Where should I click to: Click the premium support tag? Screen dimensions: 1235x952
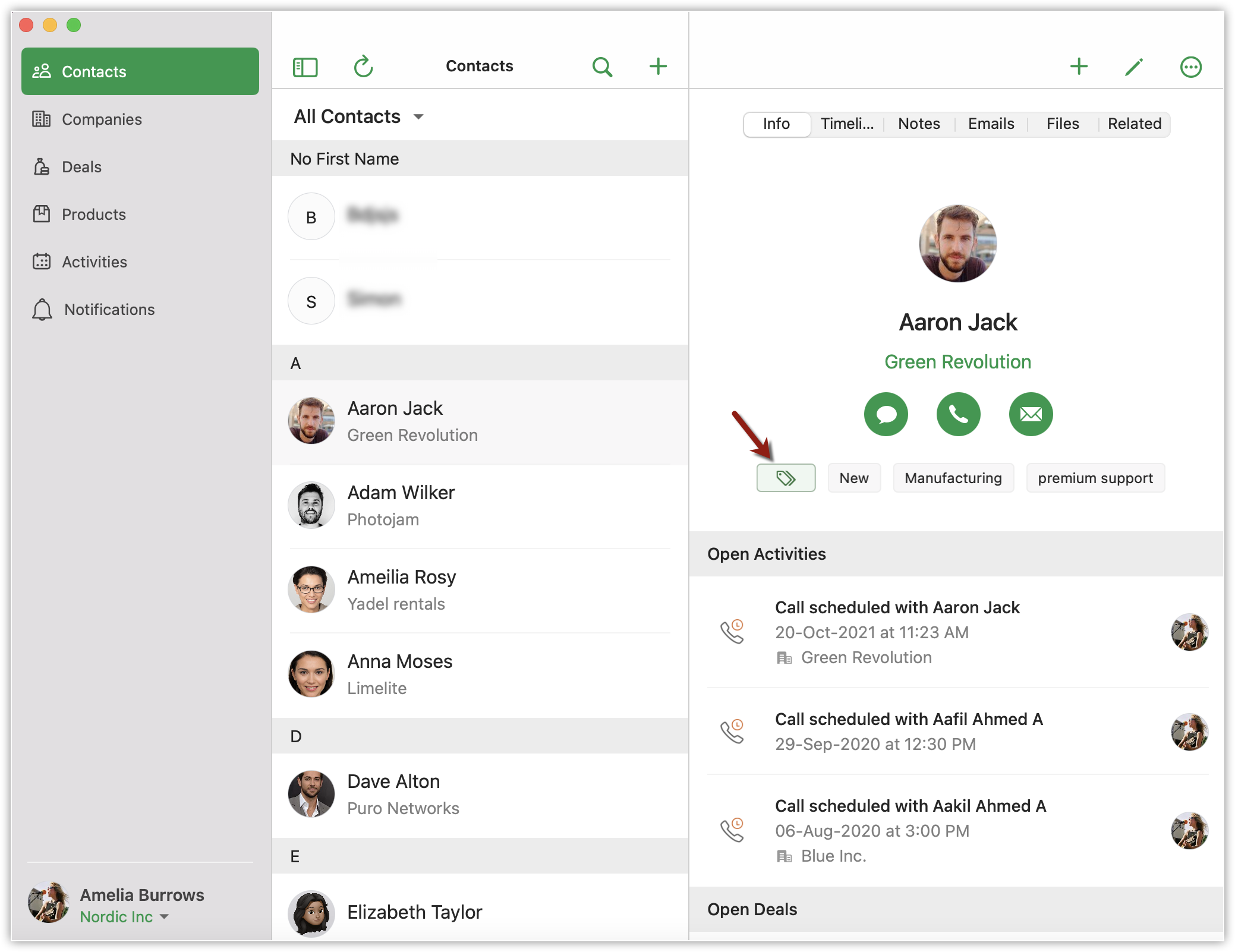[1095, 478]
